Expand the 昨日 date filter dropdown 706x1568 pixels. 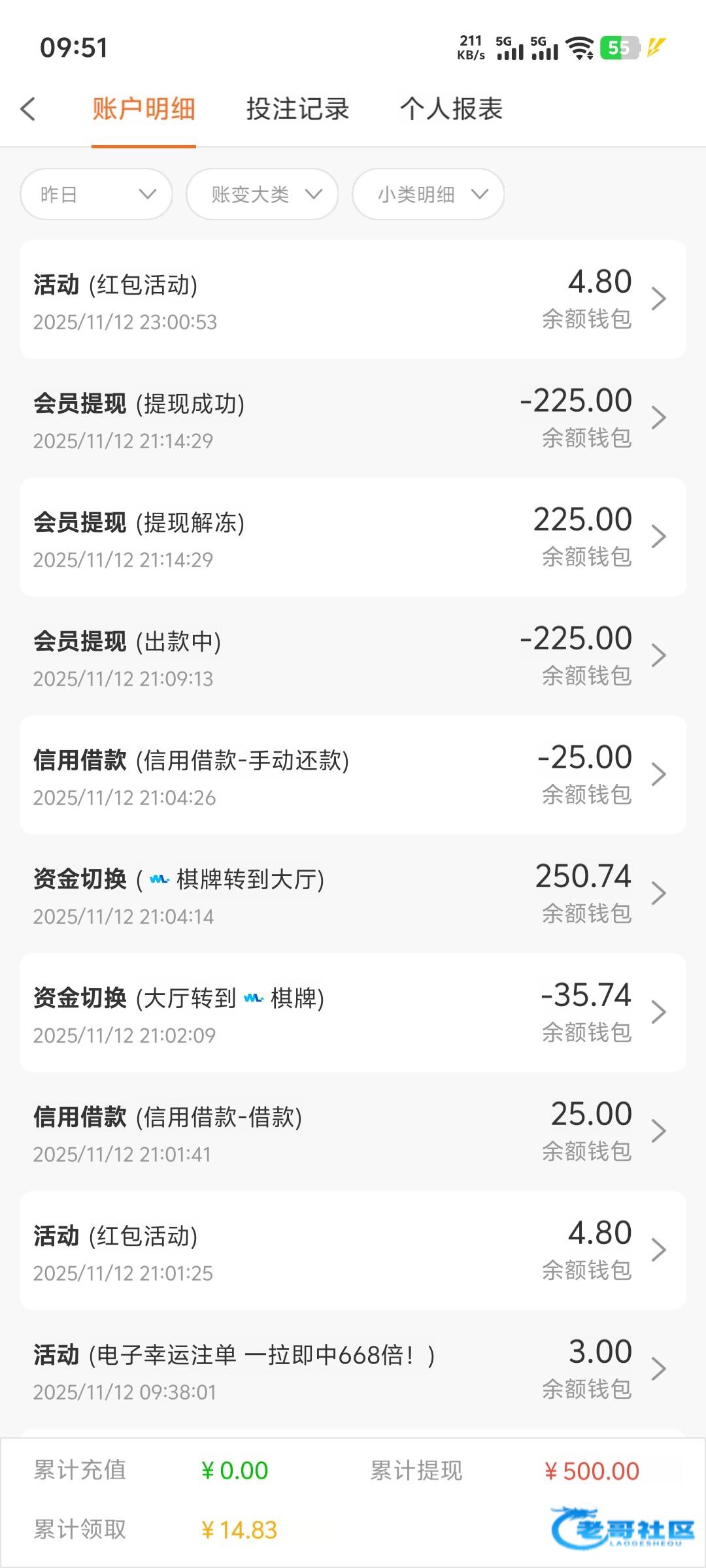[x=96, y=194]
